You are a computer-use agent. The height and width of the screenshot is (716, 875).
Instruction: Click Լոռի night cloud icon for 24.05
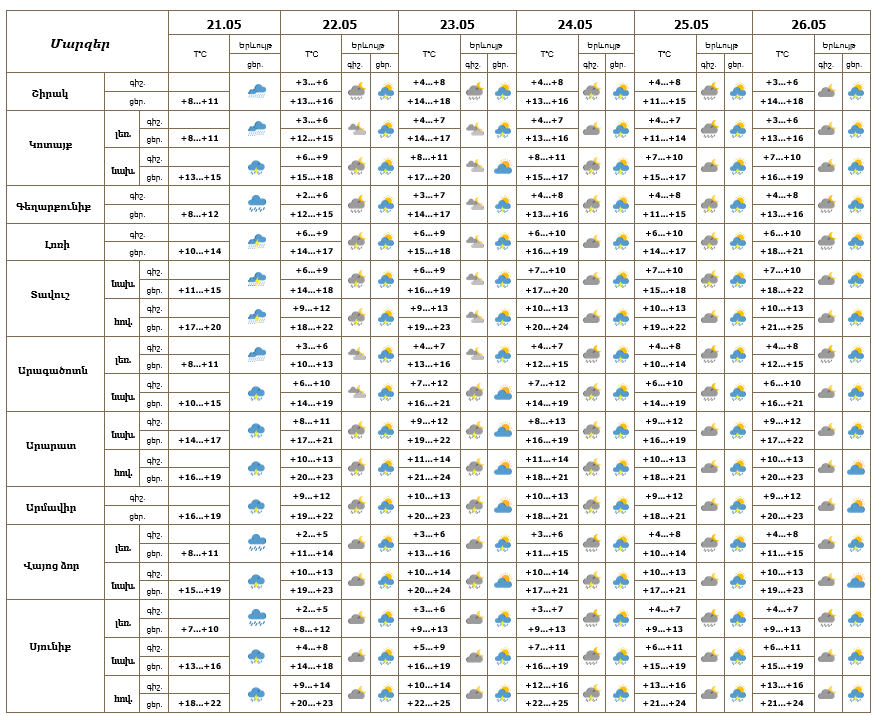point(592,242)
